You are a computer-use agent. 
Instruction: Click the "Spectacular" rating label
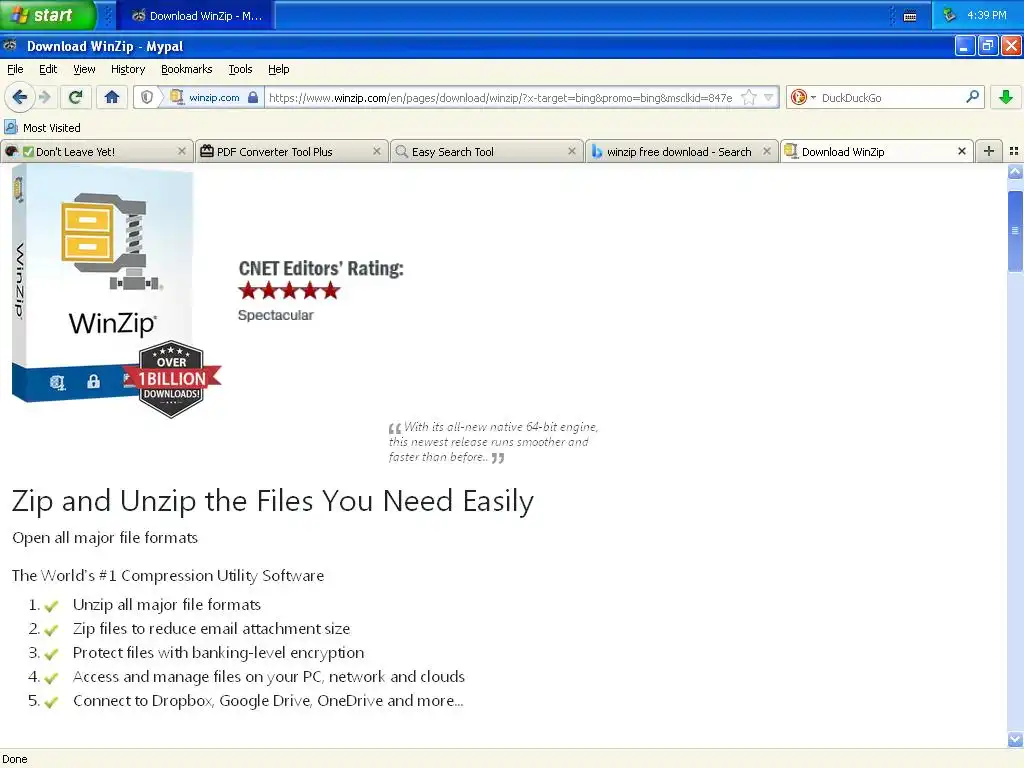coord(276,315)
